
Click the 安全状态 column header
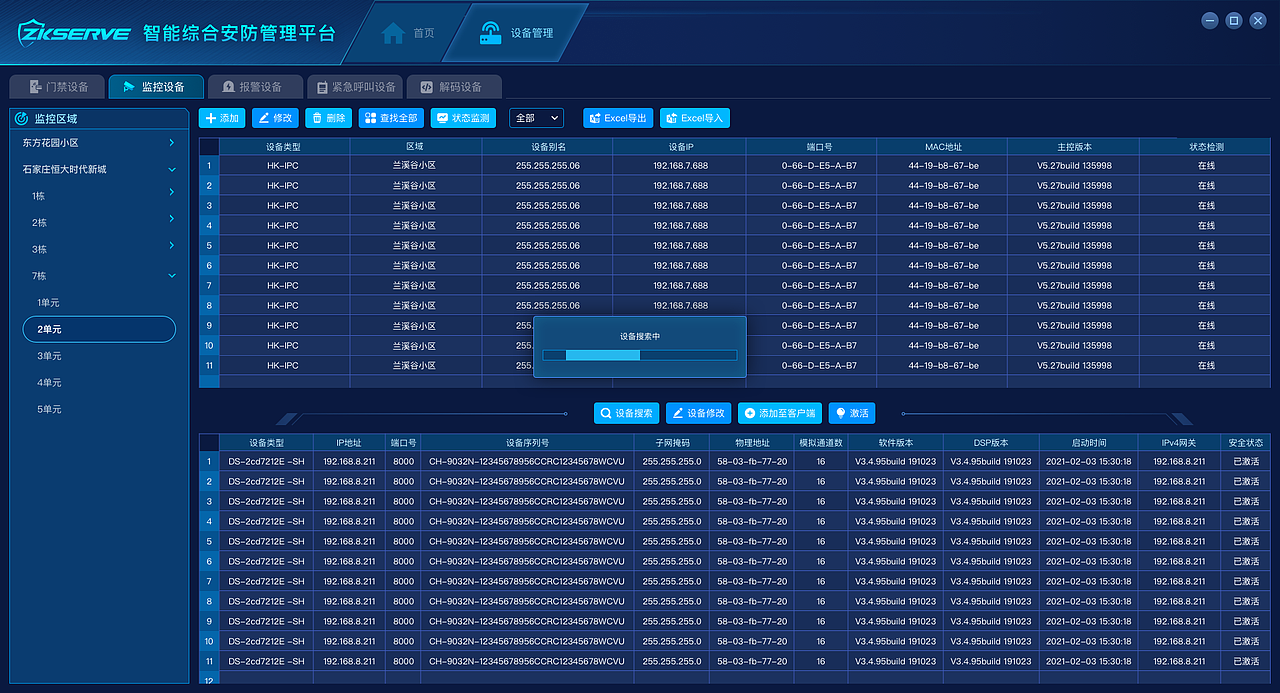tap(1246, 442)
